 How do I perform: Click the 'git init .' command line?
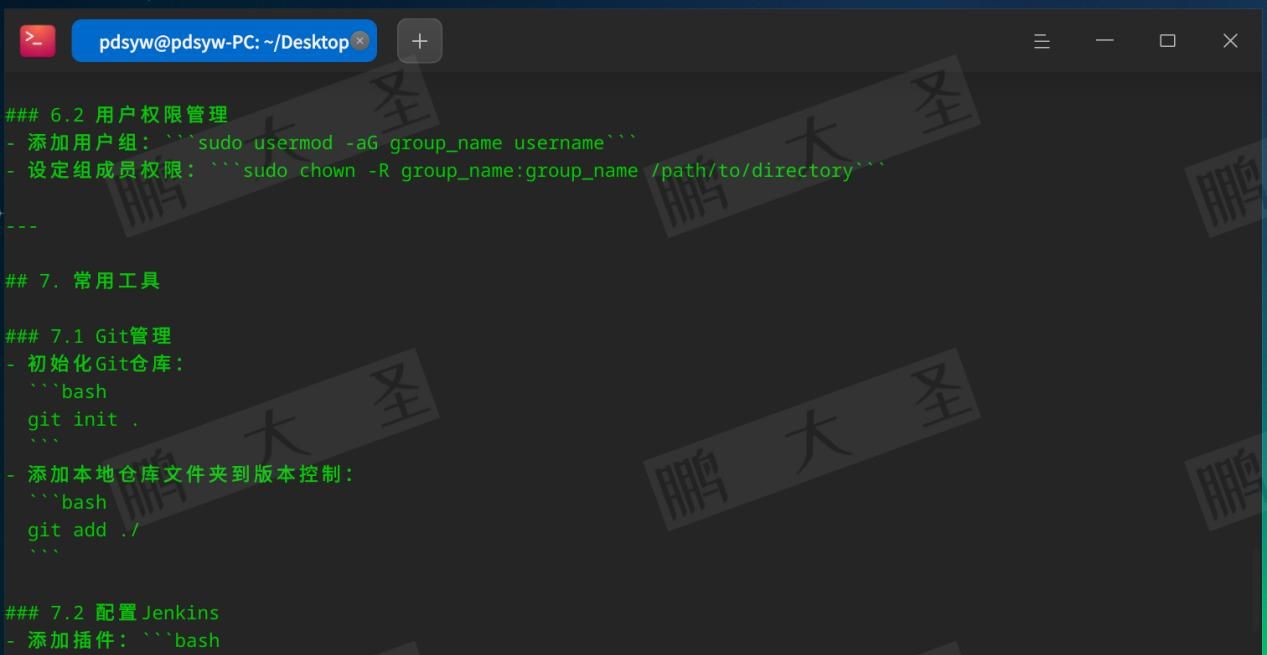[84, 420]
